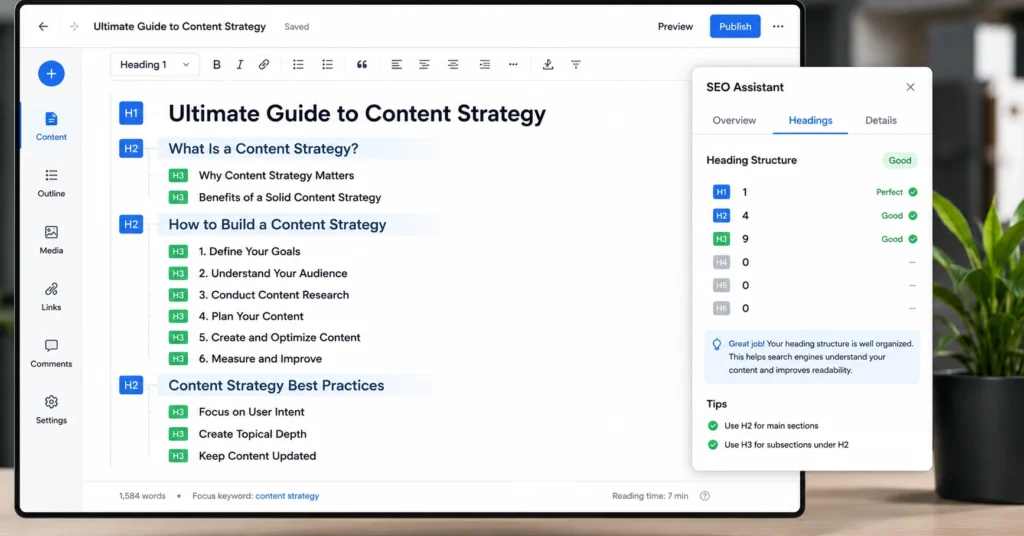The image size is (1024, 536).
Task: Click the H1 badge beside the title
Action: point(131,113)
